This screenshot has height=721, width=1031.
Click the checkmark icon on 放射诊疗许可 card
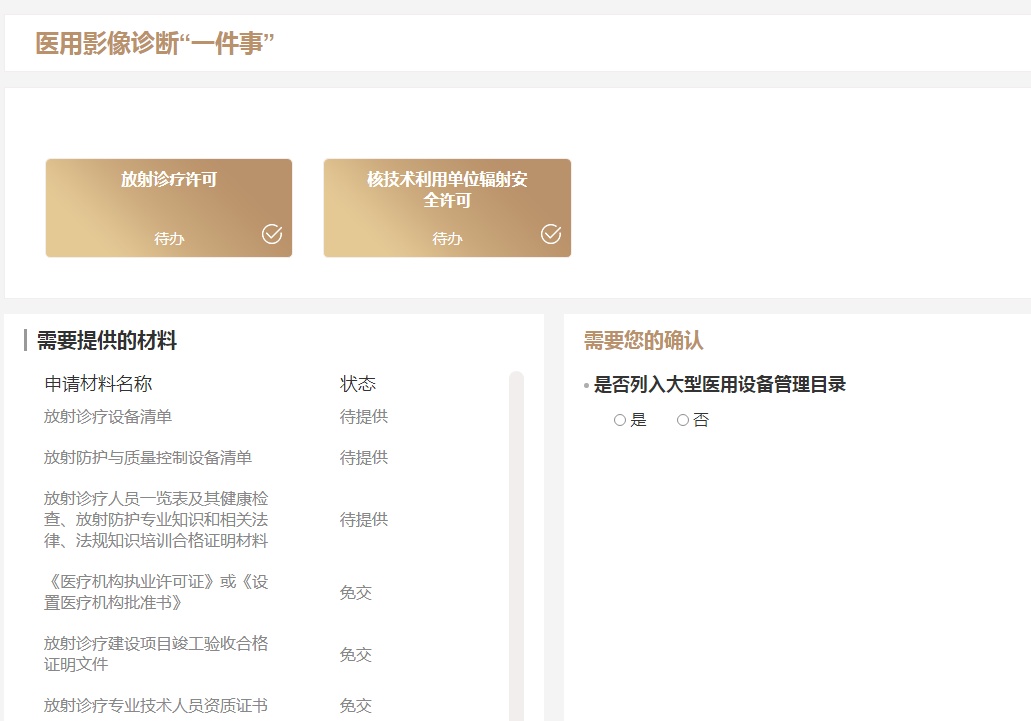coord(272,234)
